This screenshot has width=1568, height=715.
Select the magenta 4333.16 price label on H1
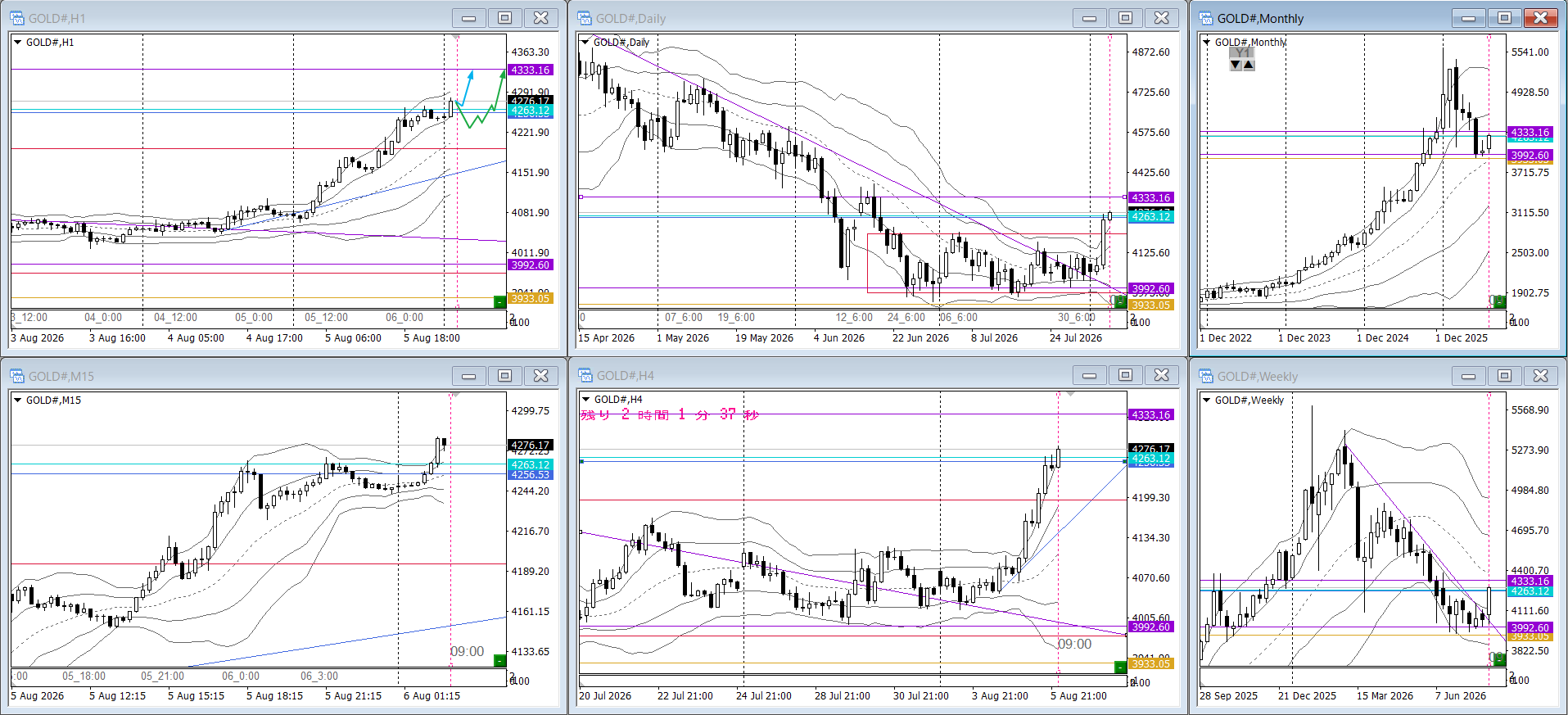point(531,70)
